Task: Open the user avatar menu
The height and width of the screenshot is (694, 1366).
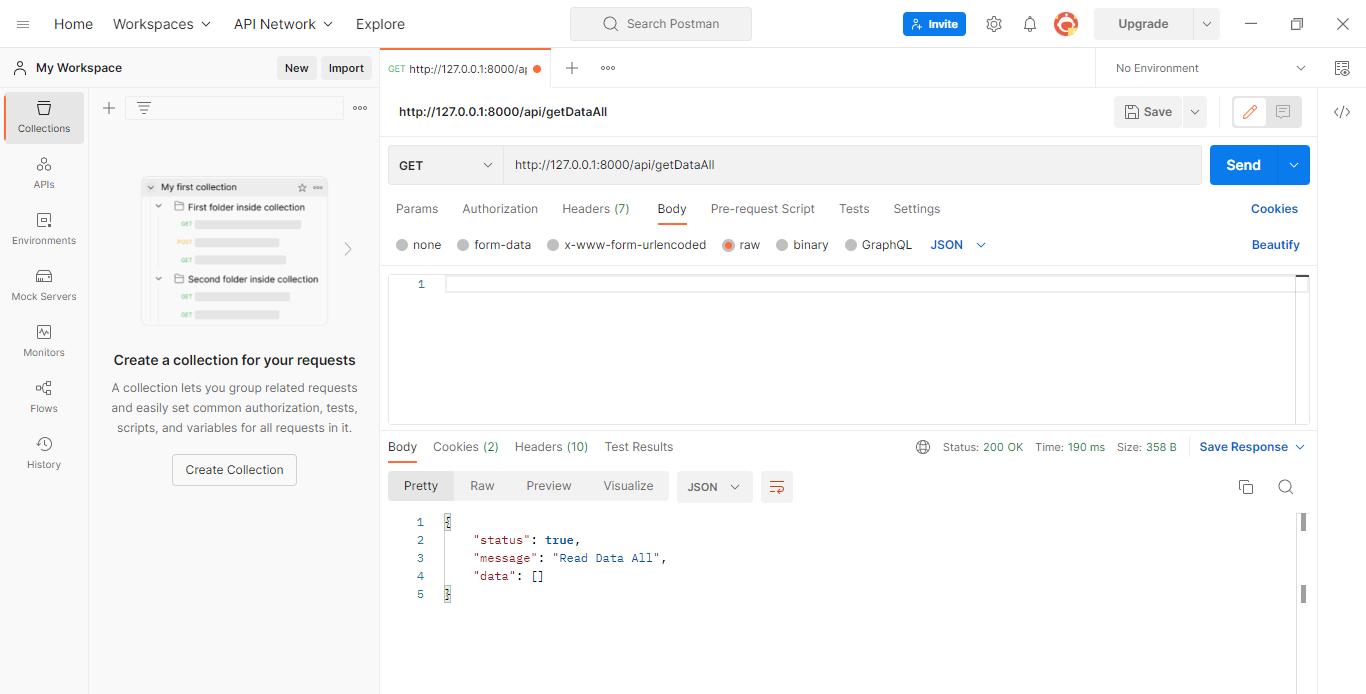Action: [1066, 24]
